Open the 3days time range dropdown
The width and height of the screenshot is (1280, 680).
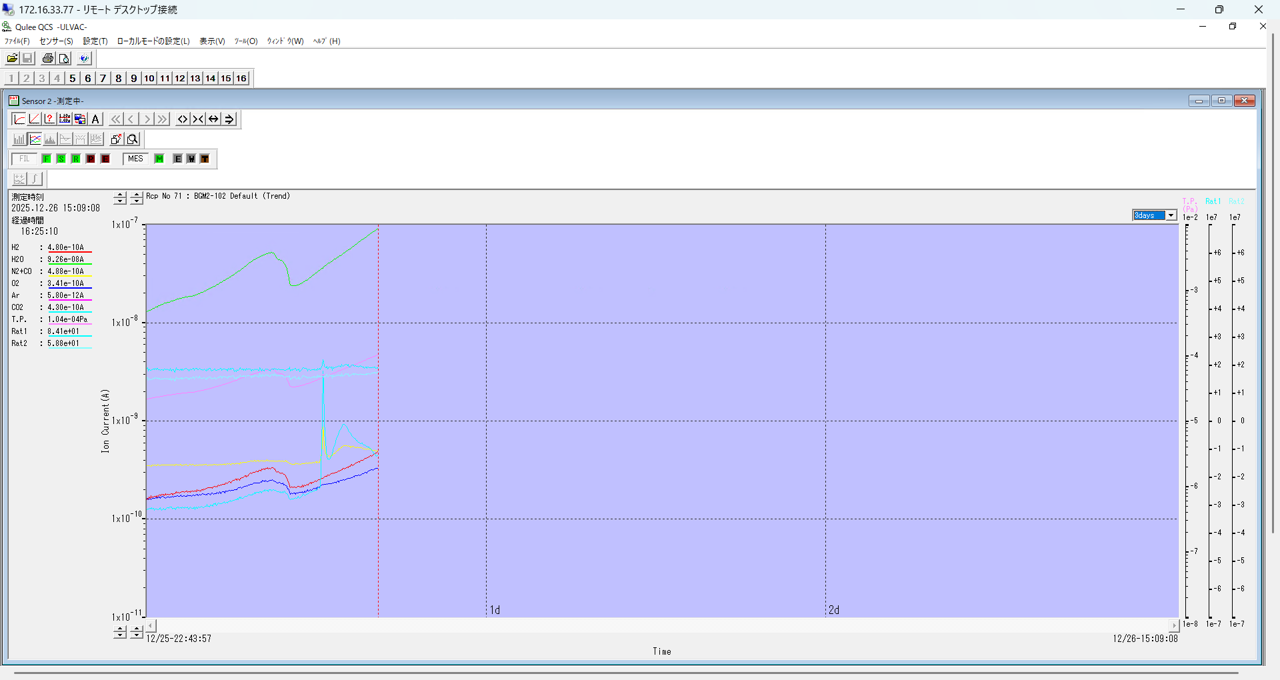[1171, 215]
